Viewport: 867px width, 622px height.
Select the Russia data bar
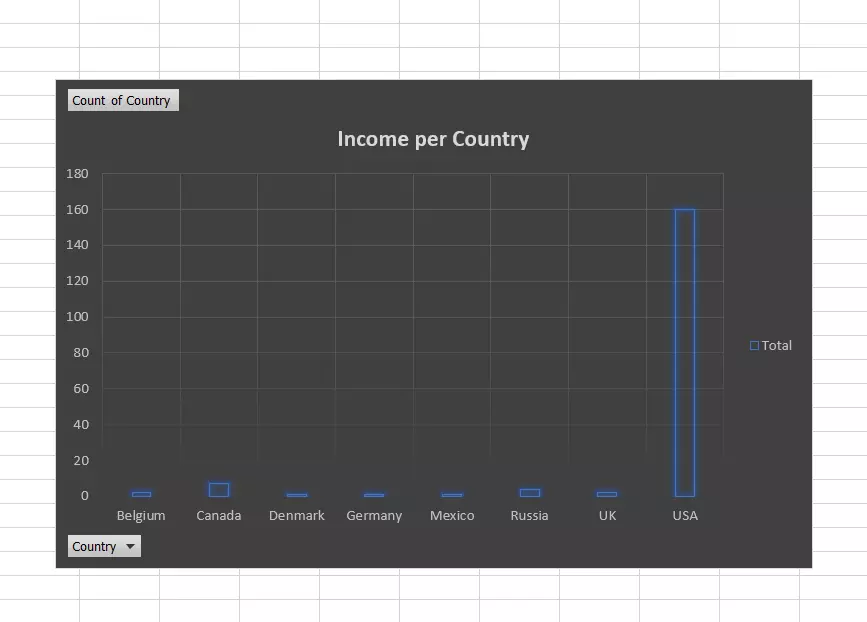coord(528,491)
